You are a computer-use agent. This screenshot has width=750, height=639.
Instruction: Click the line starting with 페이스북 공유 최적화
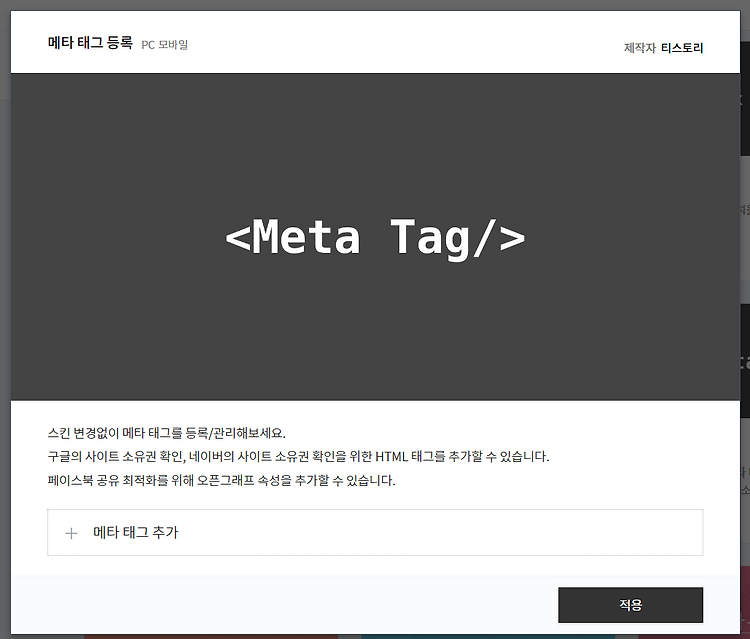221,480
